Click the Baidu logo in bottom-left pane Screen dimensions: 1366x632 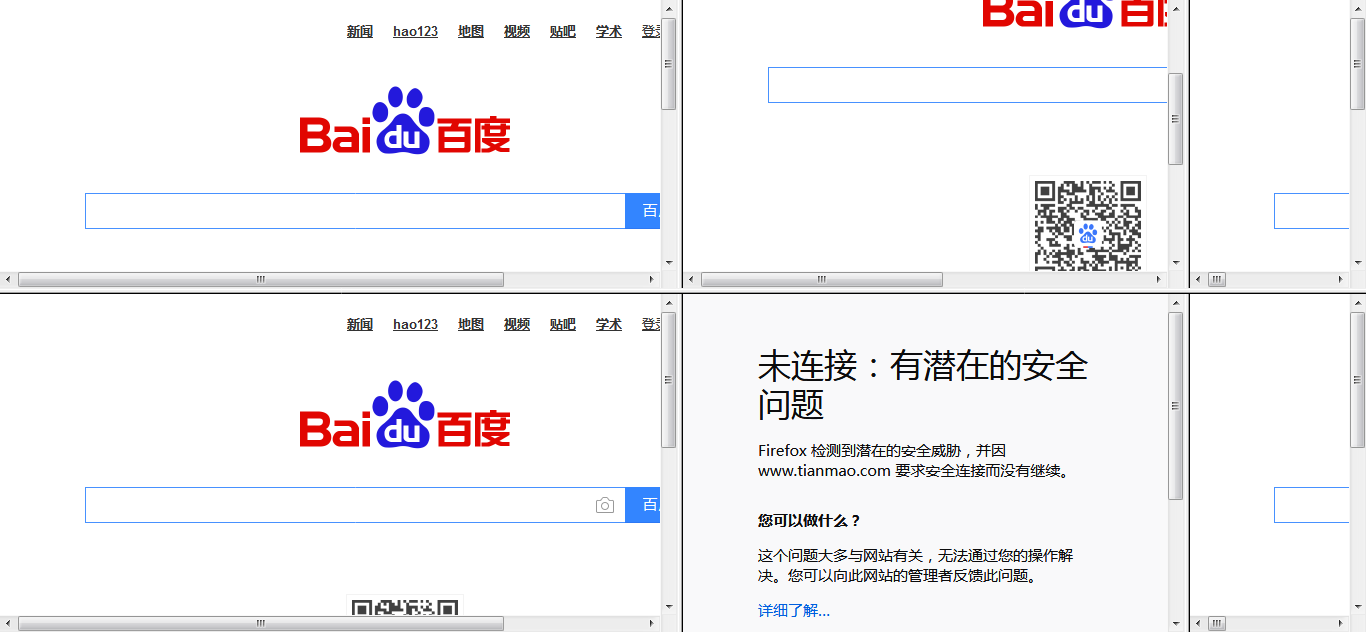pos(405,414)
